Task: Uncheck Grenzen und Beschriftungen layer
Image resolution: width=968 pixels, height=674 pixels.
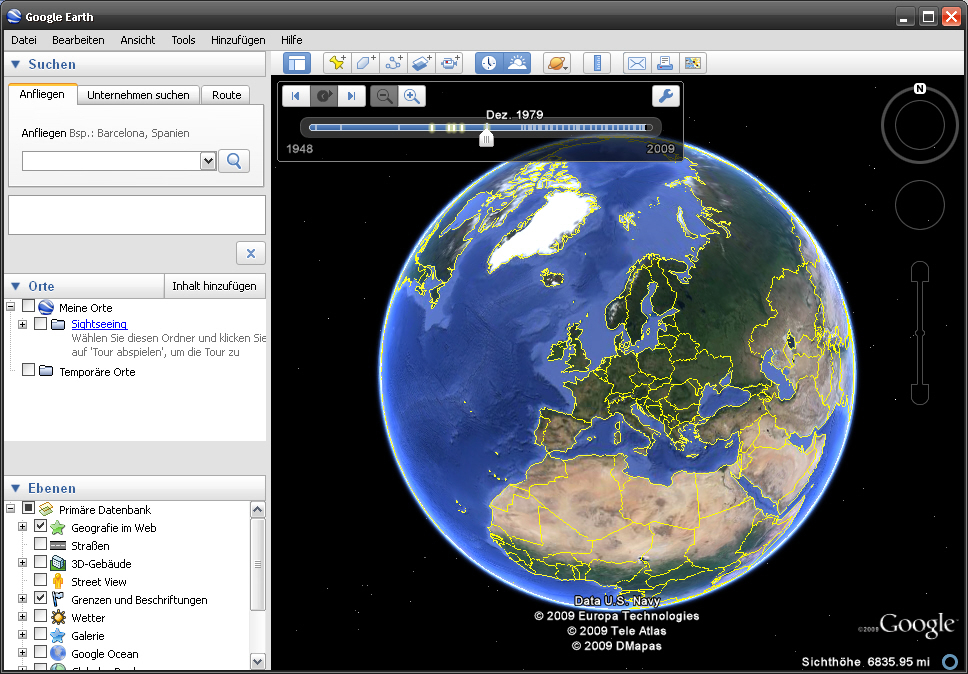Action: tap(40, 597)
